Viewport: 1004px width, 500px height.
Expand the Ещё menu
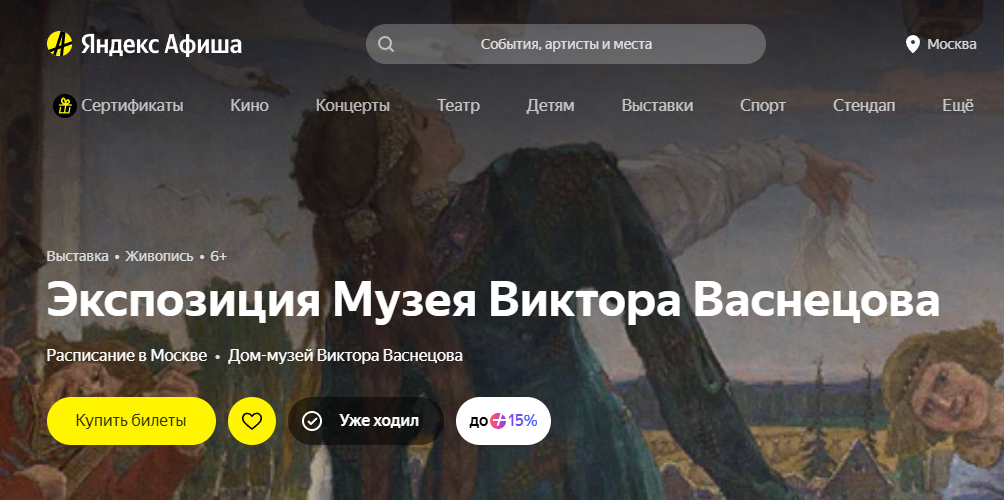[958, 106]
